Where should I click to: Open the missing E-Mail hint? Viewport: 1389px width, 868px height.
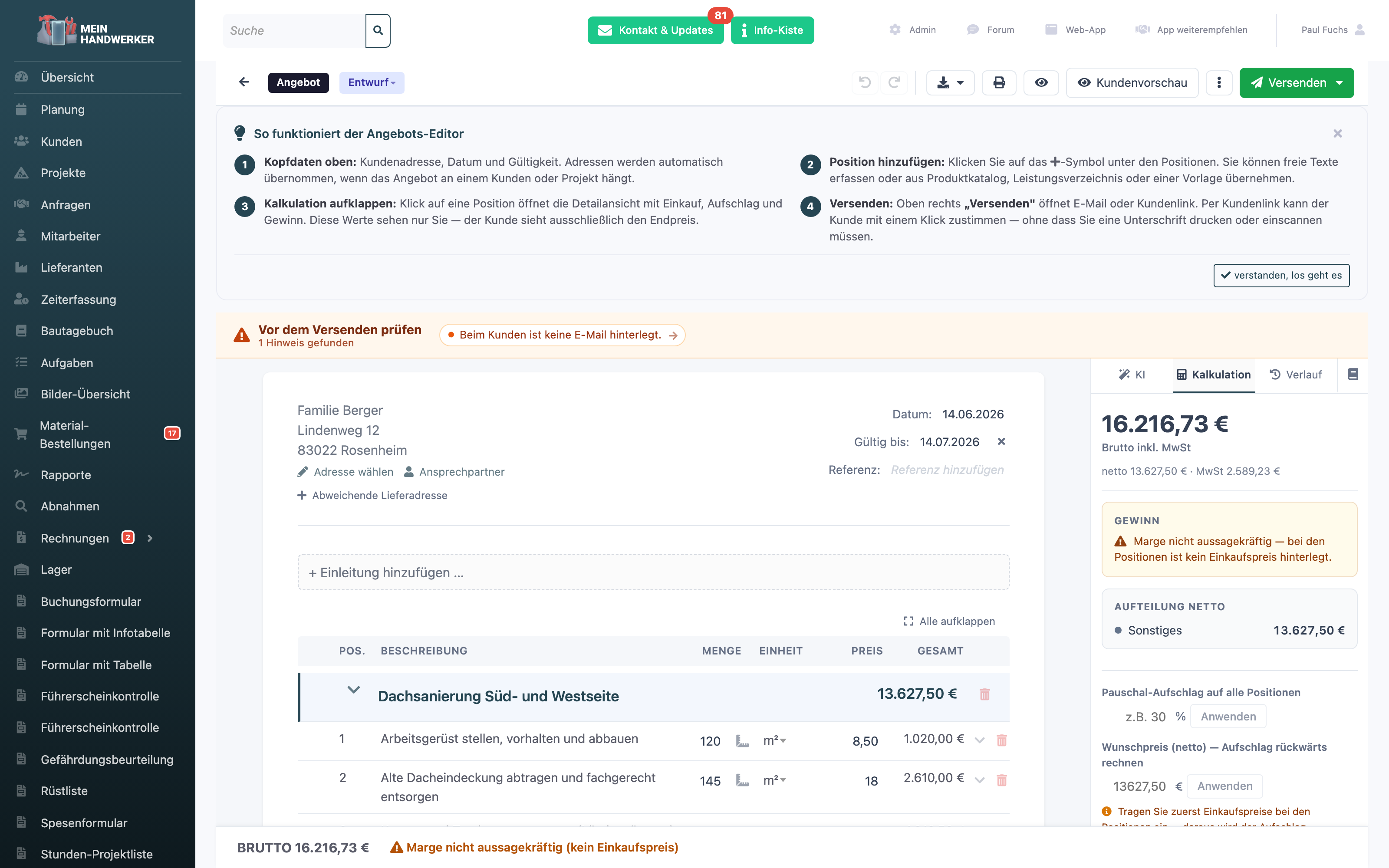562,335
